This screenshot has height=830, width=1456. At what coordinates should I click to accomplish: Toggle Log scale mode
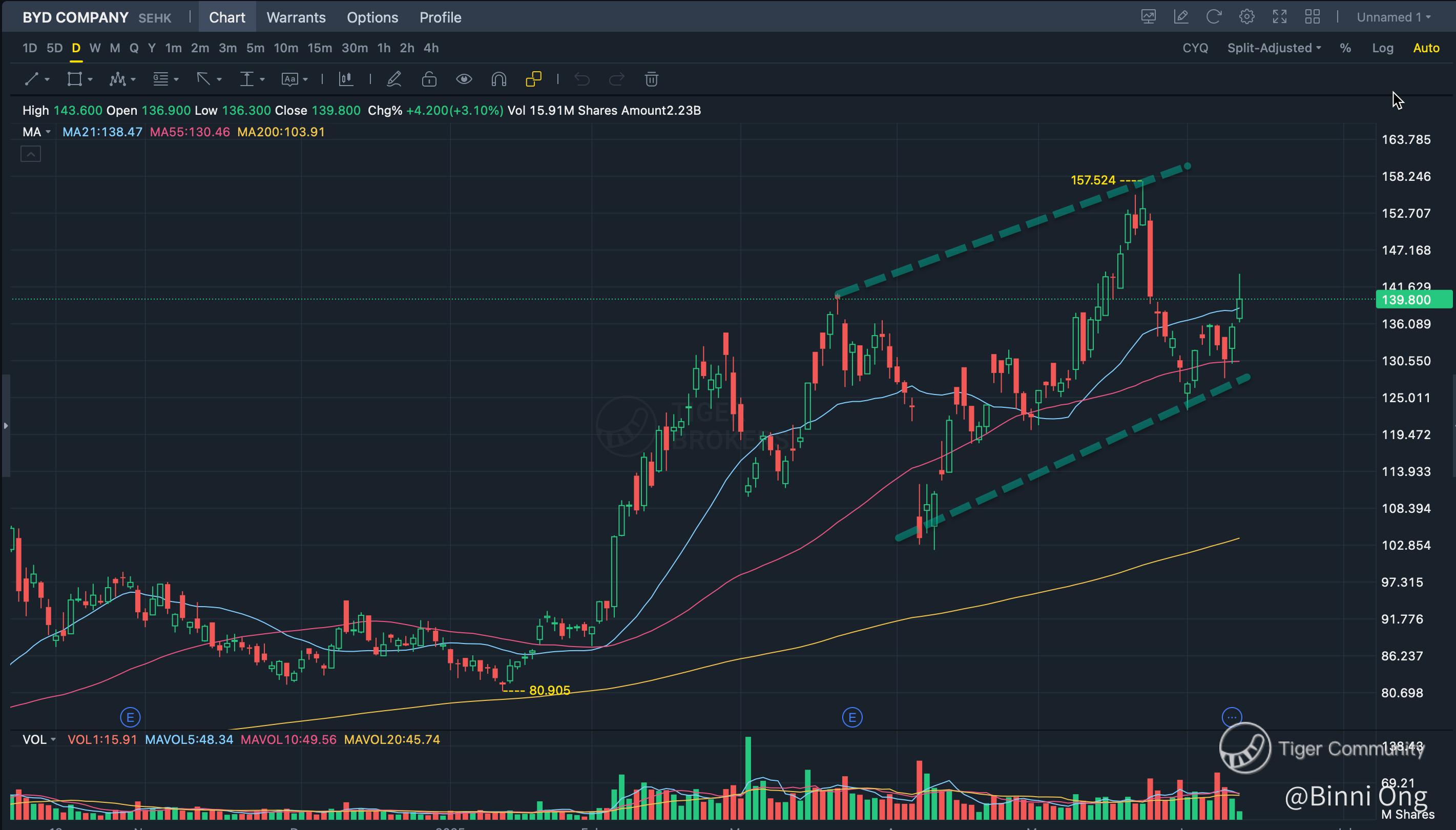click(1383, 48)
